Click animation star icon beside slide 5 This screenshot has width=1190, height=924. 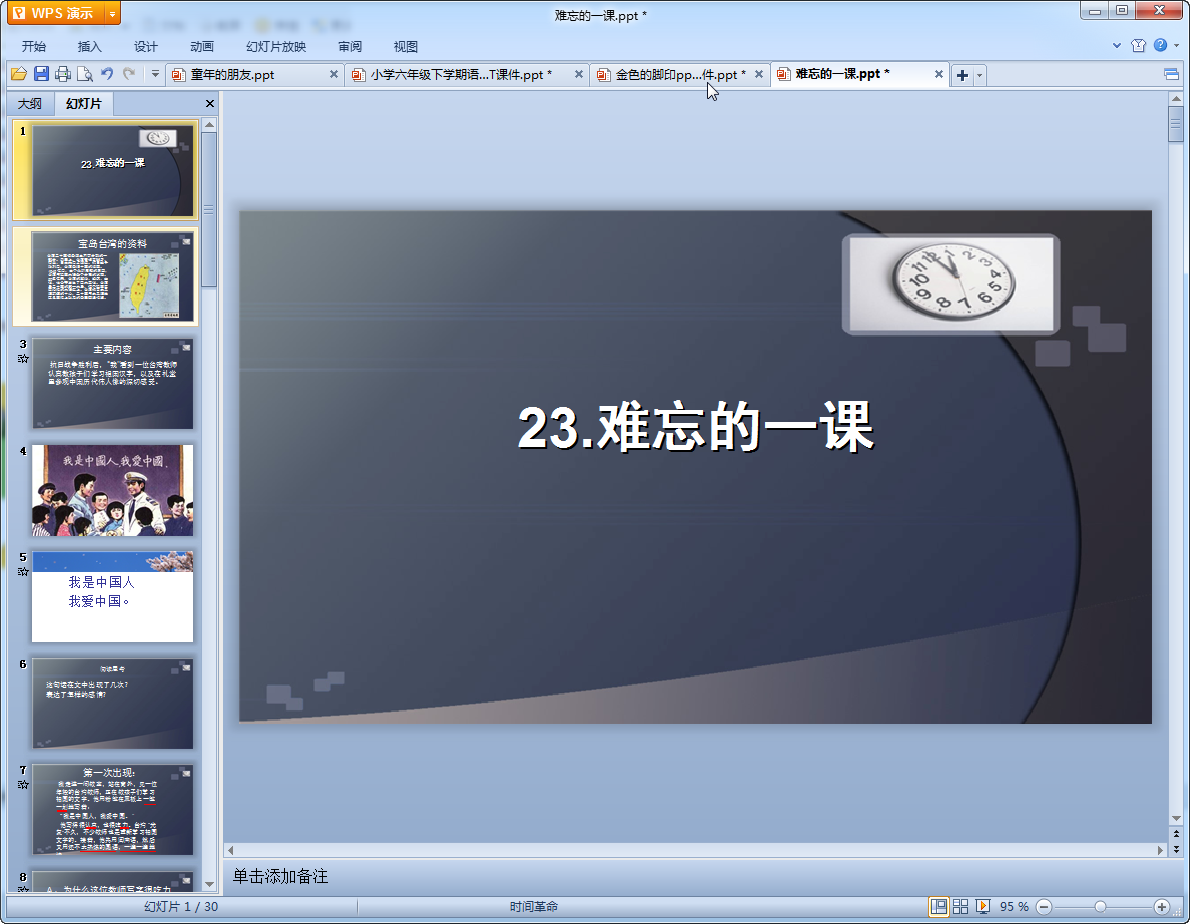click(23, 572)
